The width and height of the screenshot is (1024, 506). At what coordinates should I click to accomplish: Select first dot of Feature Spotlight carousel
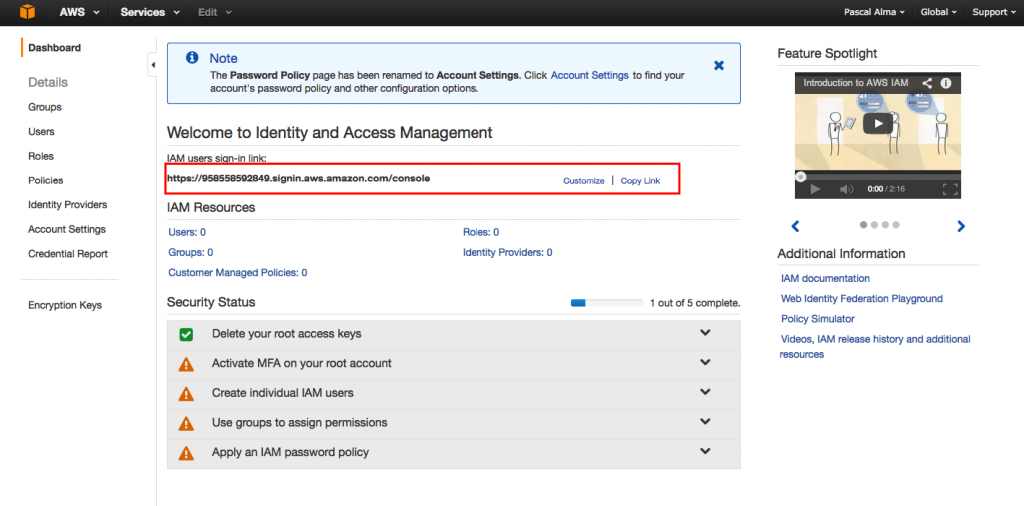click(863, 225)
